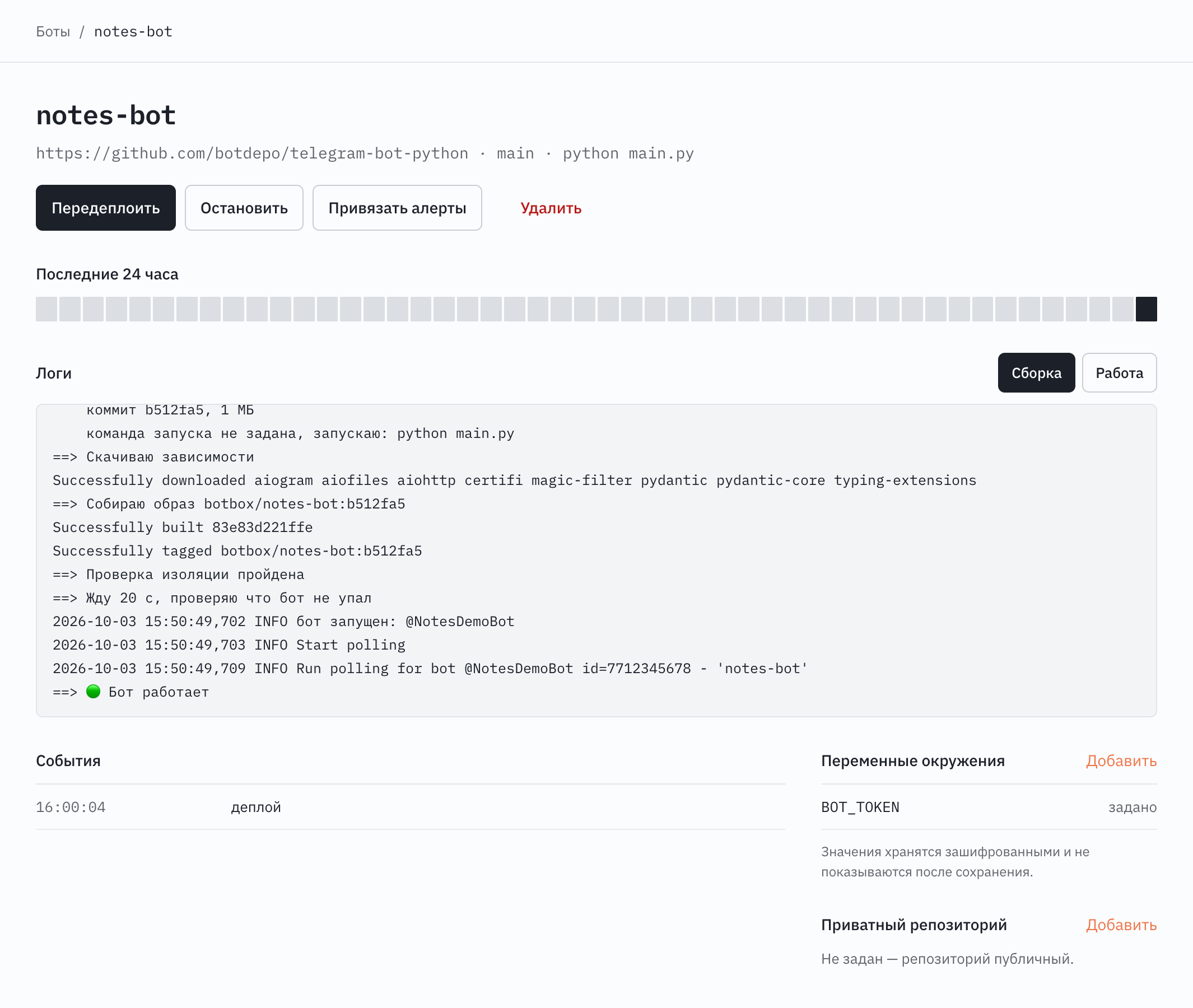Viewport: 1193px width, 1008px height.
Task: Click the 'Проверка изоляции пройдена' log line
Action: point(178,575)
